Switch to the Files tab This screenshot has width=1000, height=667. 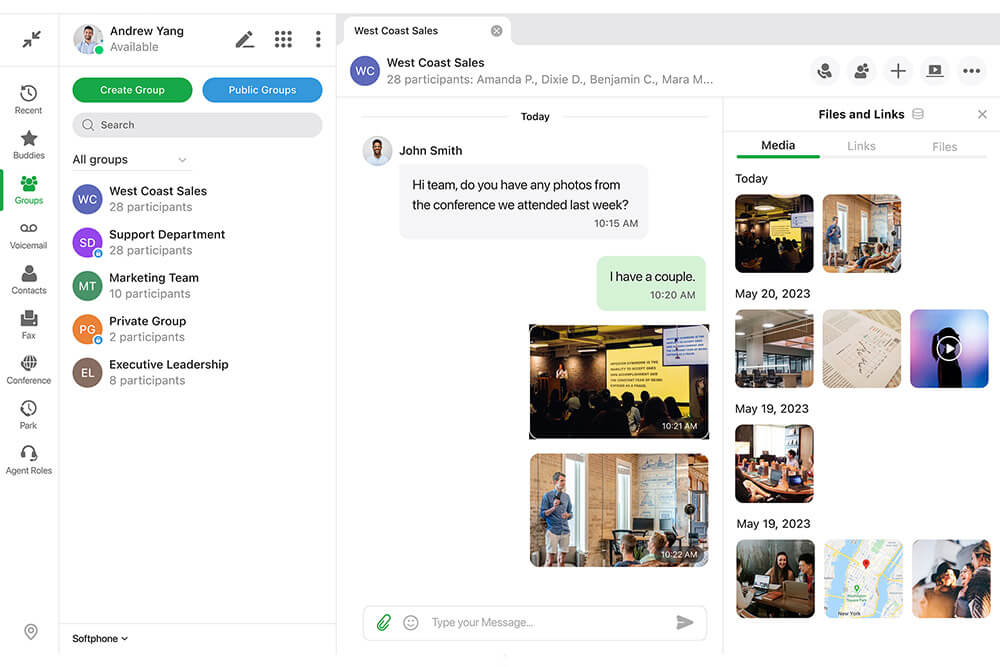(945, 146)
